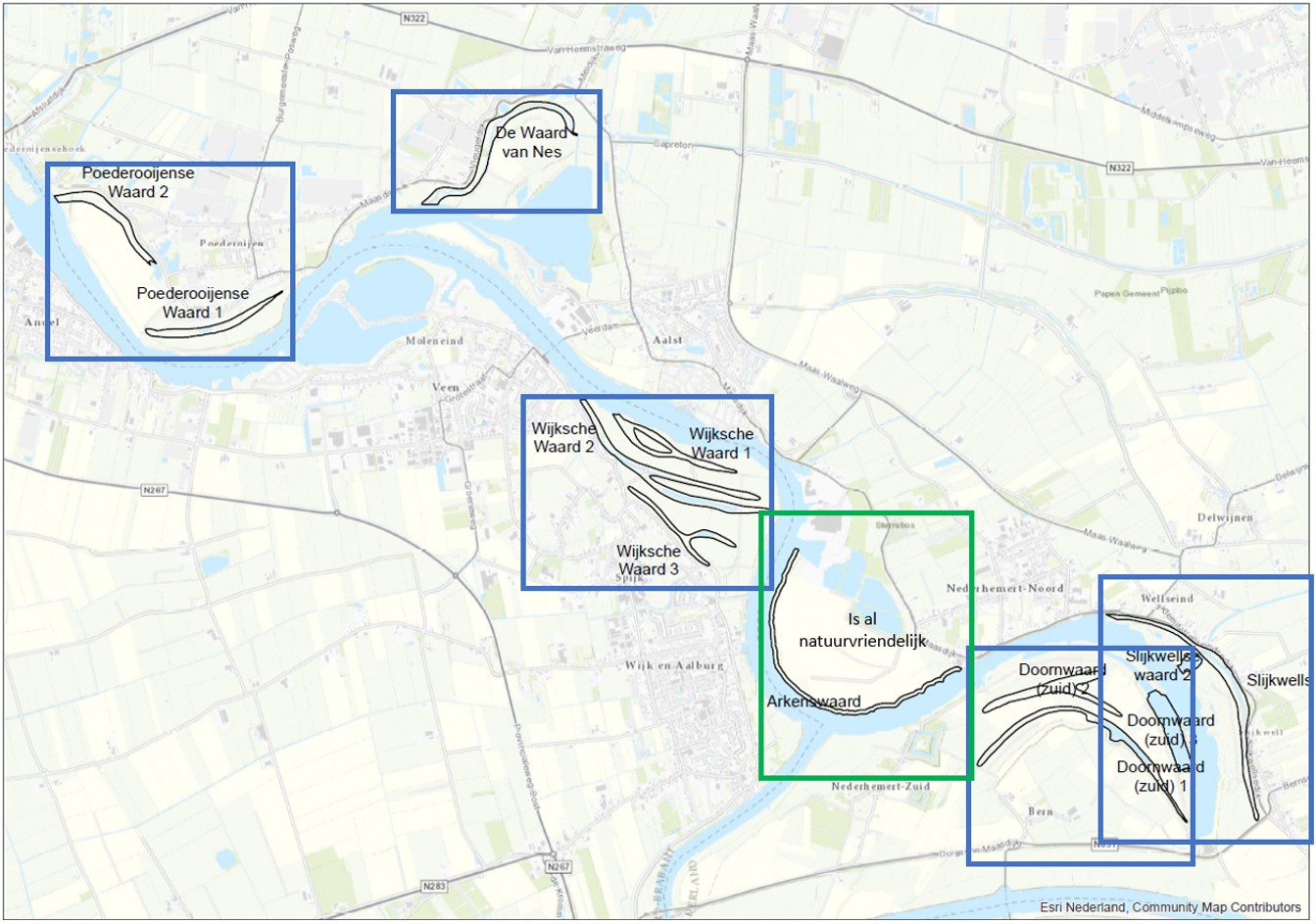The width and height of the screenshot is (1316, 924).
Task: Click the Aalst town name
Action: point(667,340)
